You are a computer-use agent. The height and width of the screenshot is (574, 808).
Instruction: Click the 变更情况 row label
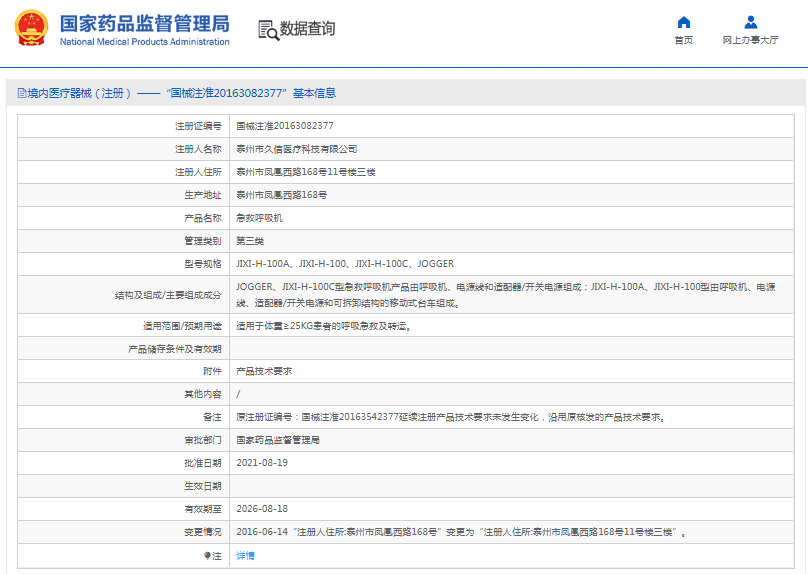[x=203, y=532]
